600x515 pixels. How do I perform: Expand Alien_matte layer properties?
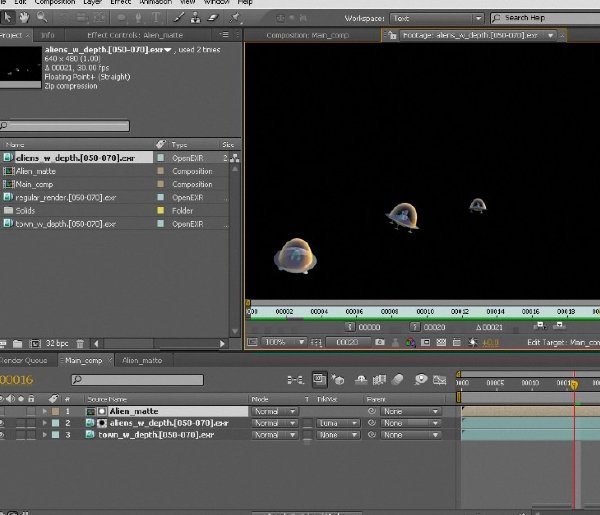point(45,411)
